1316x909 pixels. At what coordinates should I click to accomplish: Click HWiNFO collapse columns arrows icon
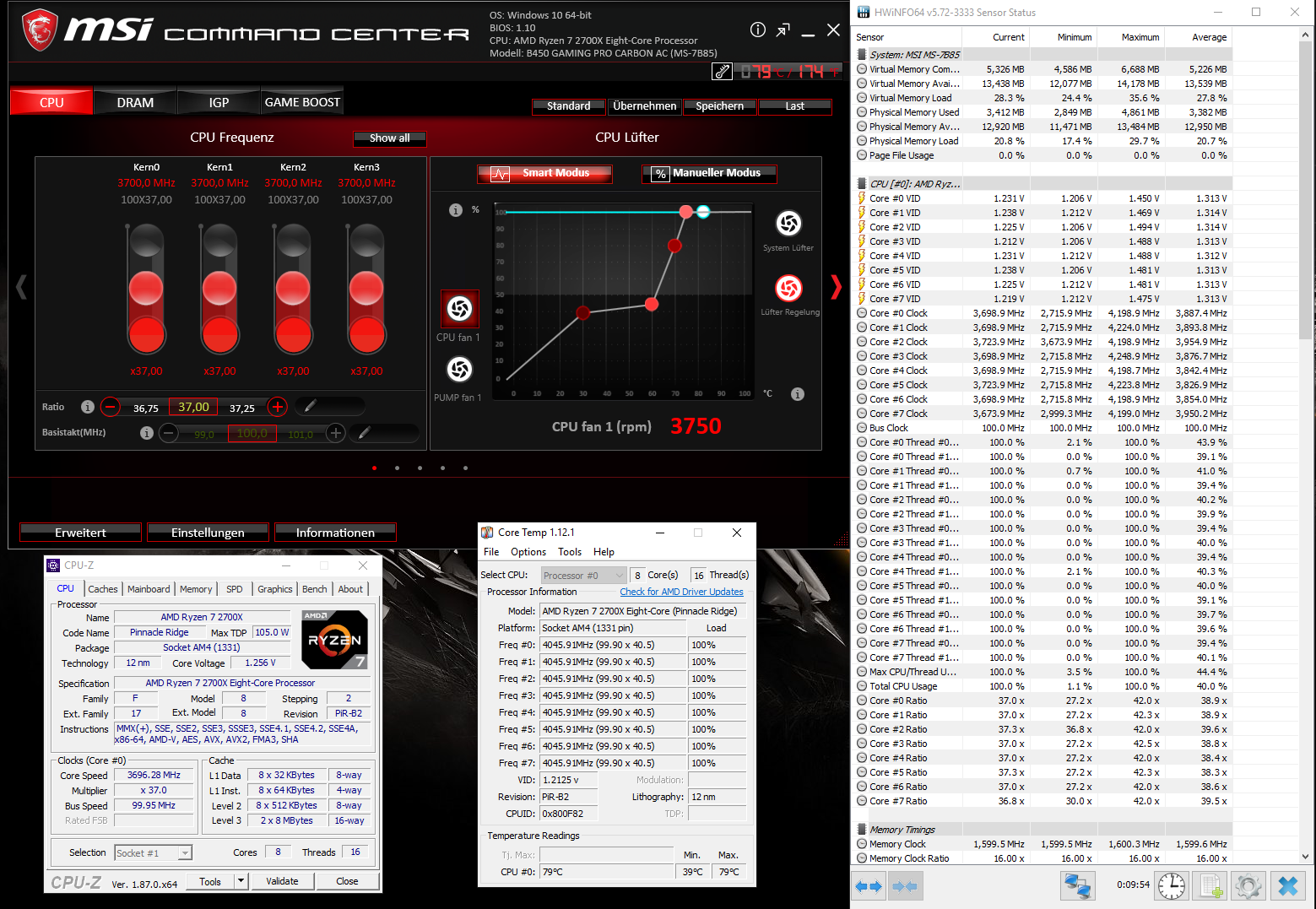pos(905,886)
